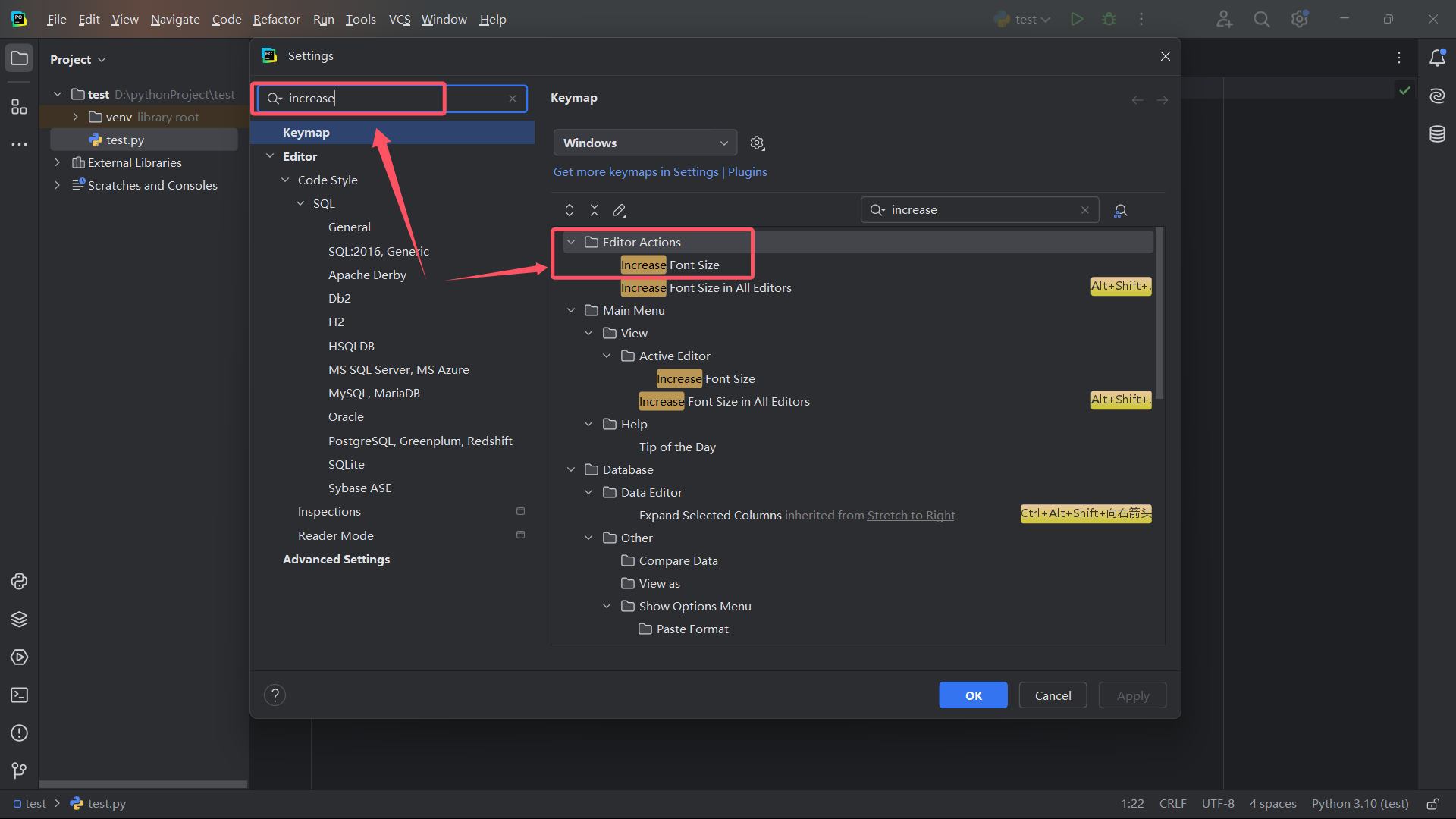Click the Edit Shortcut pencil icon
Screen dimensions: 1456x819
tap(620, 211)
